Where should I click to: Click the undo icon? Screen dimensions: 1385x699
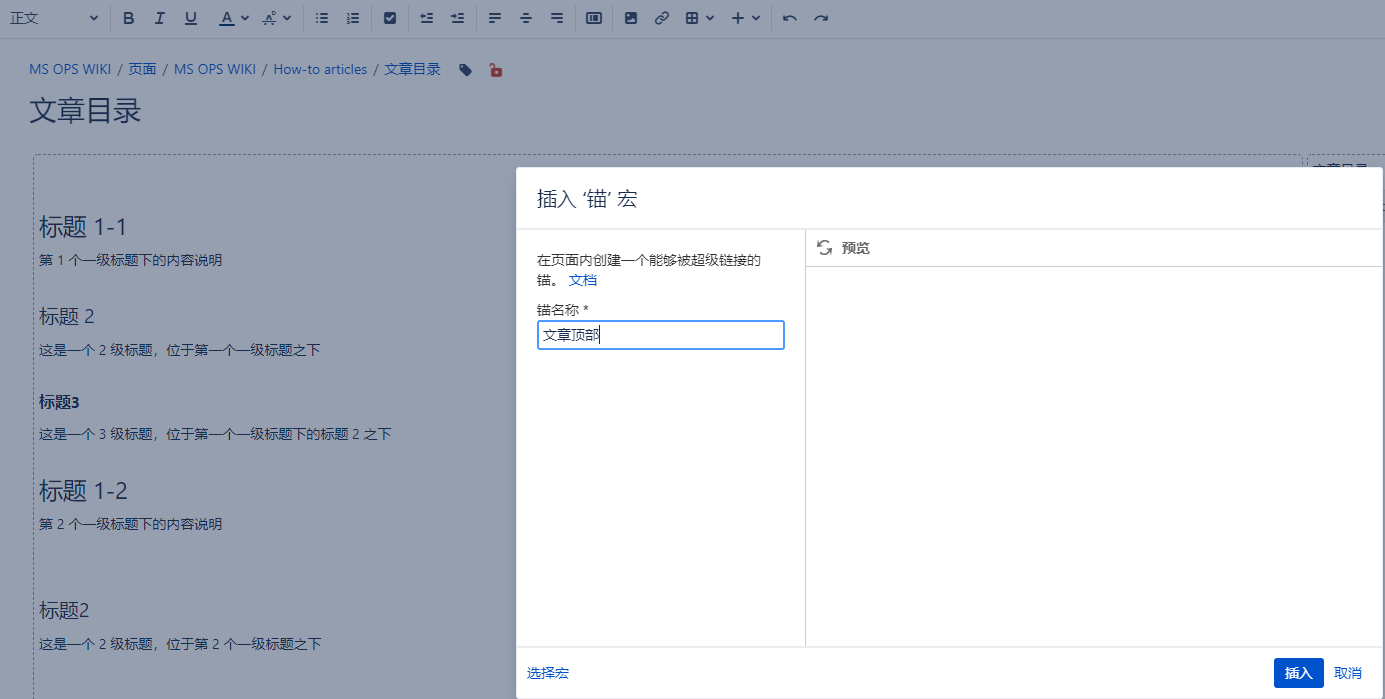pyautogui.click(x=790, y=18)
